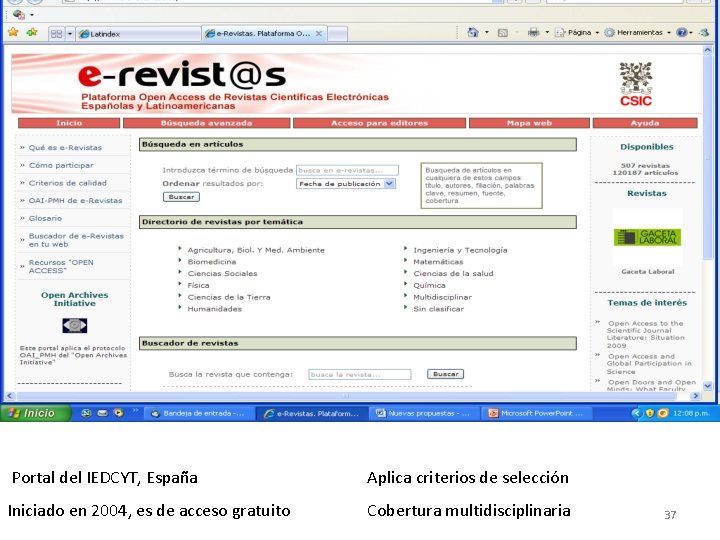Click the e-Revistas taskbar item
Viewport: 720px width, 540px height.
(311, 413)
